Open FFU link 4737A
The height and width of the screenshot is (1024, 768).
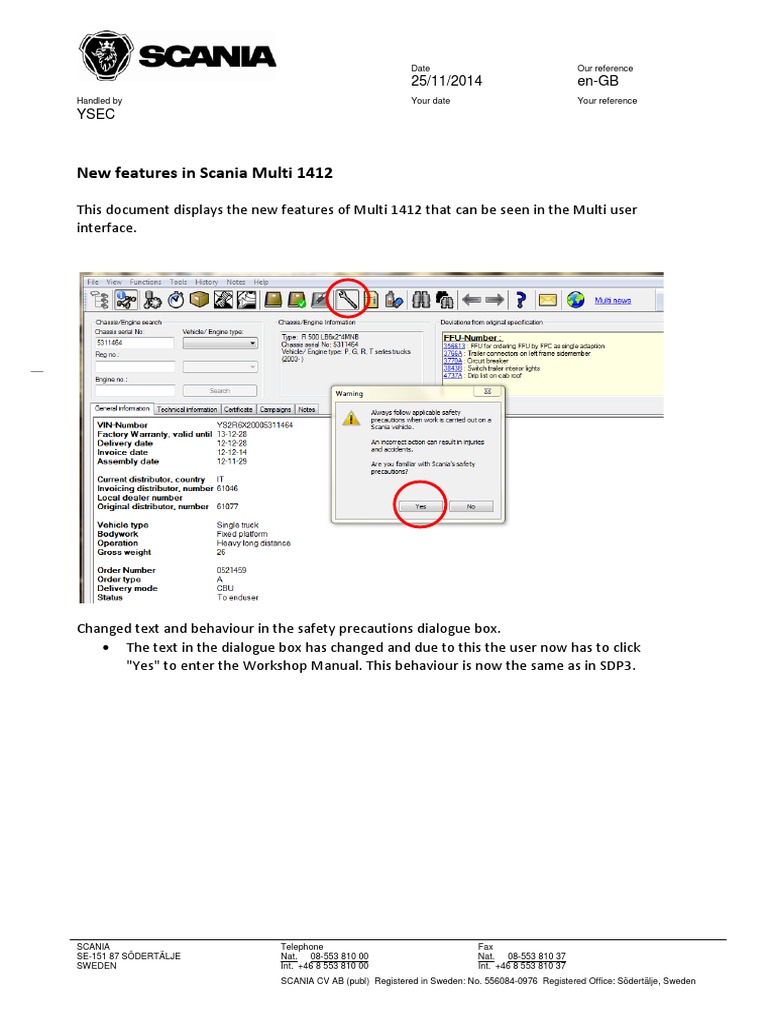point(453,376)
